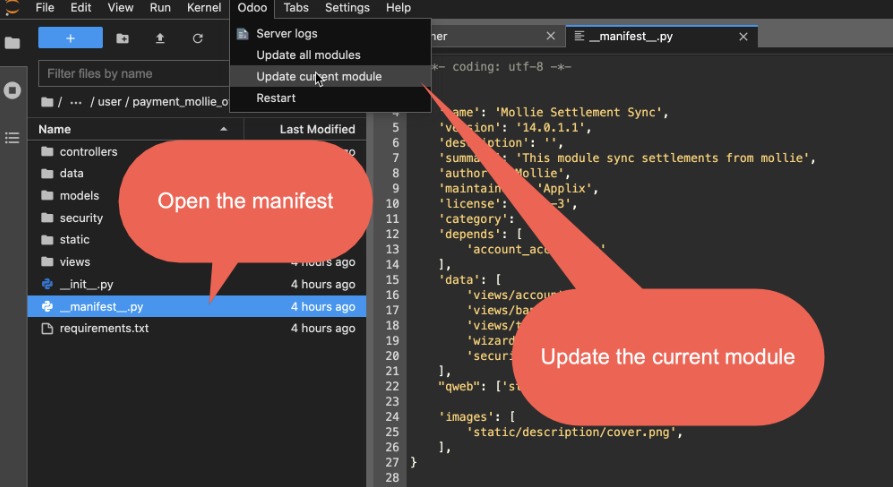Viewport: 893px width, 487px height.
Task: Open the Running Terminals and Kernels sidebar icon
Action: point(12,90)
